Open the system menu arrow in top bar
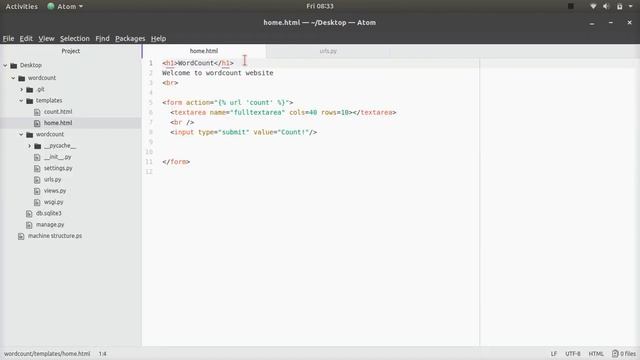Screen dimensions: 640x360 (x=631, y=7)
